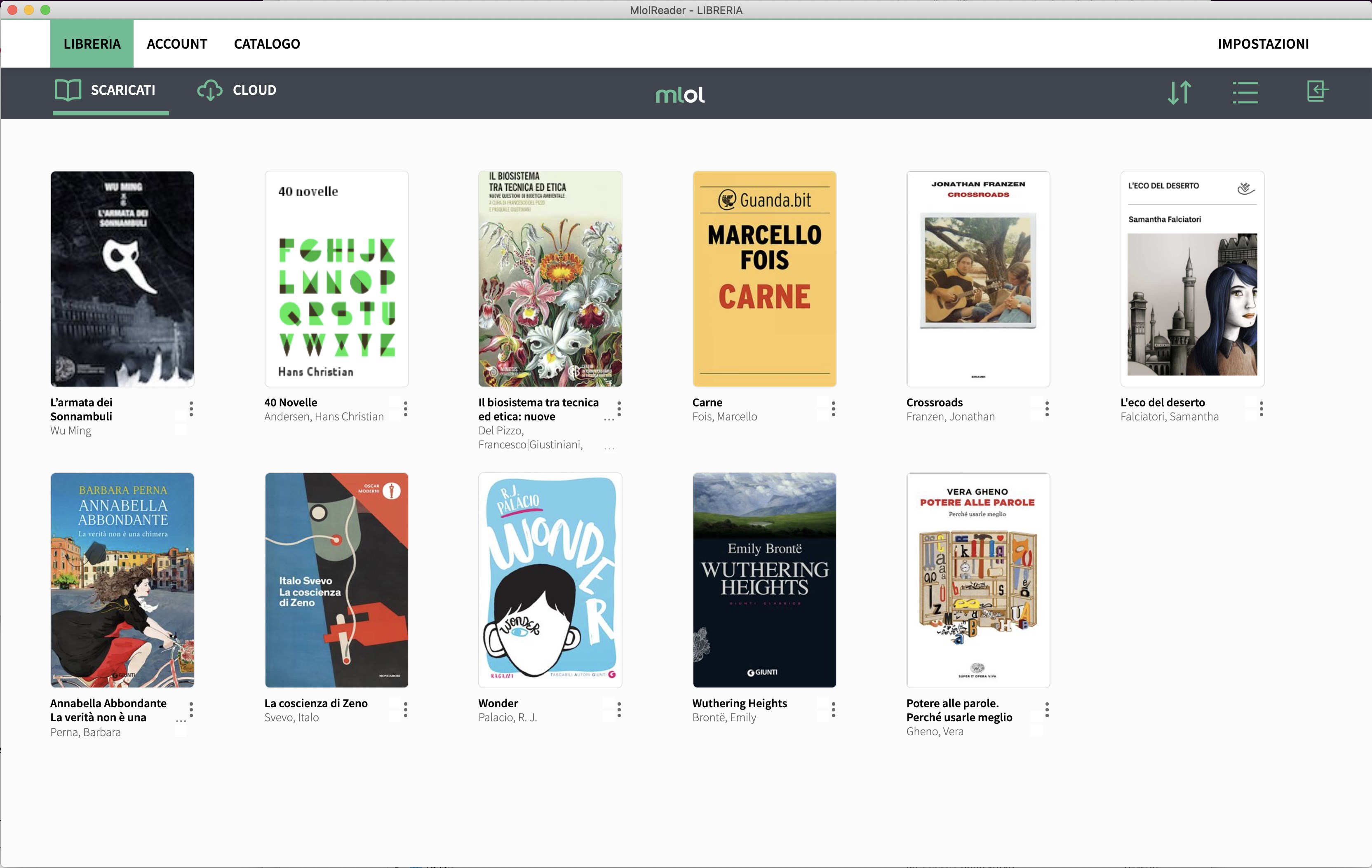Open the LIBRERIA tab

click(92, 44)
